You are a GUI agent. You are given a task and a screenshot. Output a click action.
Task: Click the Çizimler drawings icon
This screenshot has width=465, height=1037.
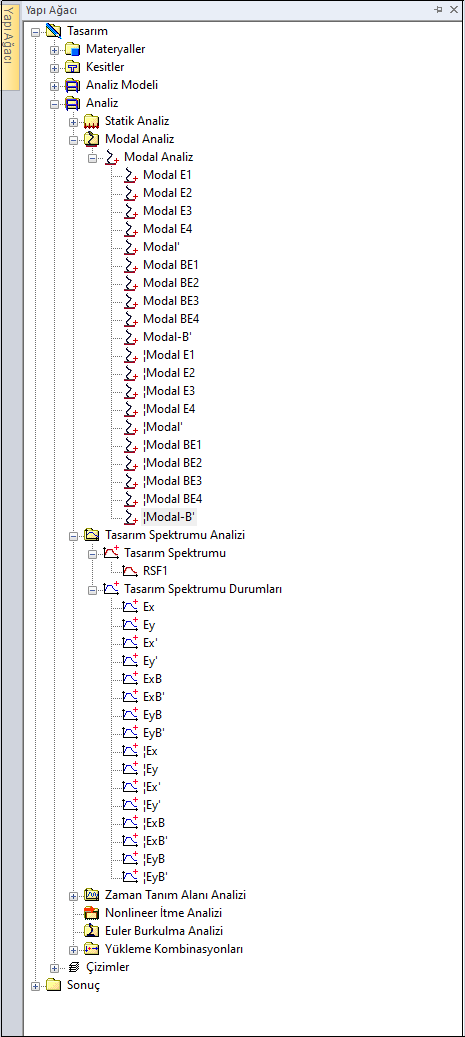click(73, 967)
